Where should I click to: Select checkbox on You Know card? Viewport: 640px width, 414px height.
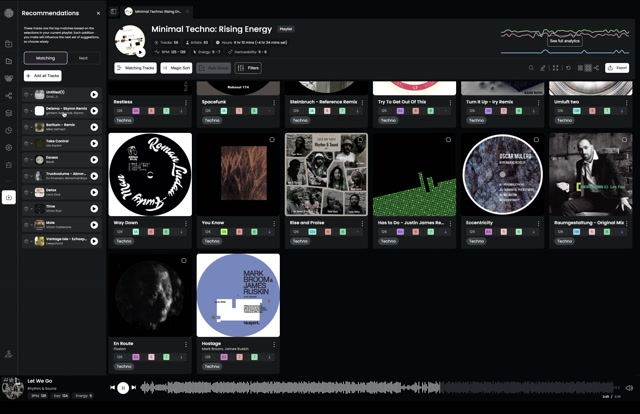[272, 140]
